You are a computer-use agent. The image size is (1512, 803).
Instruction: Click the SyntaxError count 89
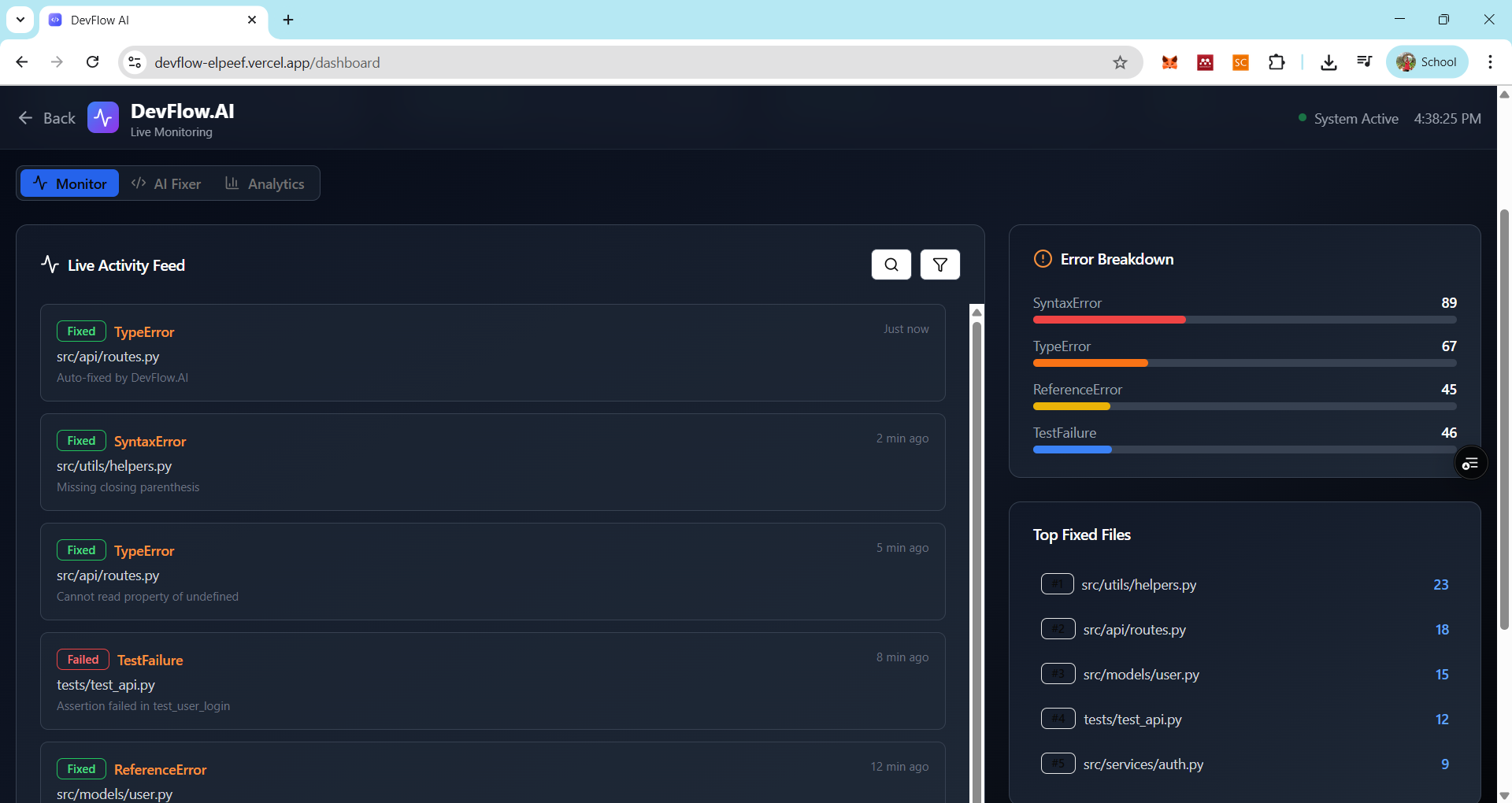1449,303
